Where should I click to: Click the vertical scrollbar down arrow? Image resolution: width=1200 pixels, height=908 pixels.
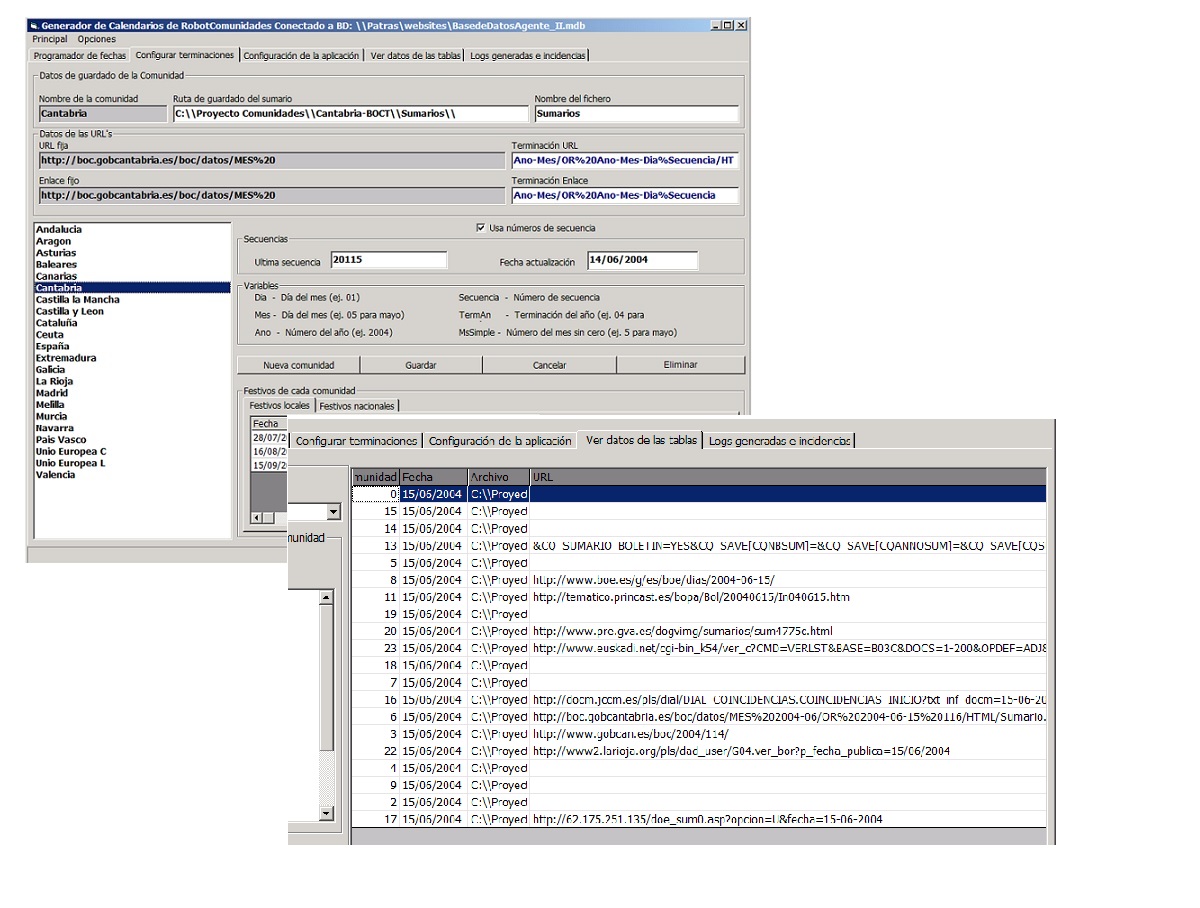(x=325, y=814)
